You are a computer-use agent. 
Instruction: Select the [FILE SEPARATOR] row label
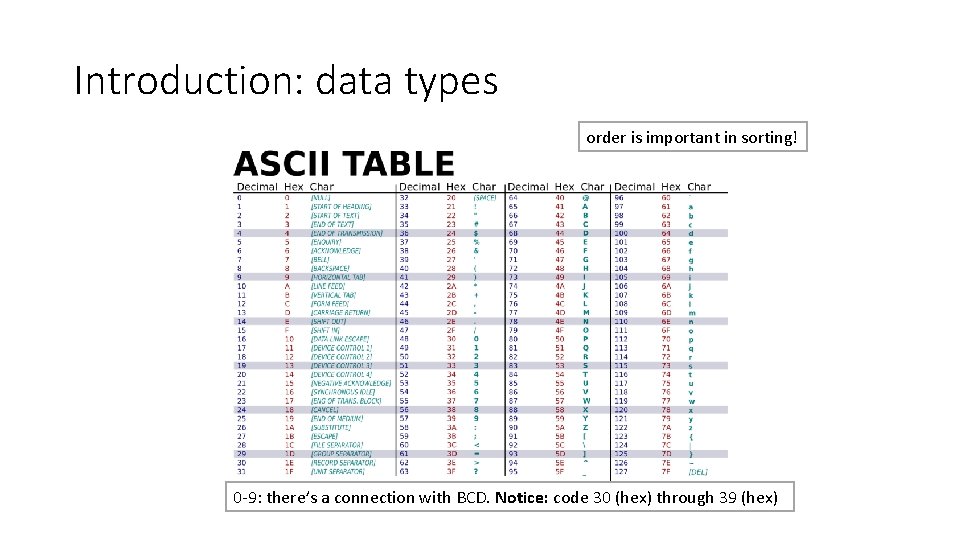coord(338,444)
